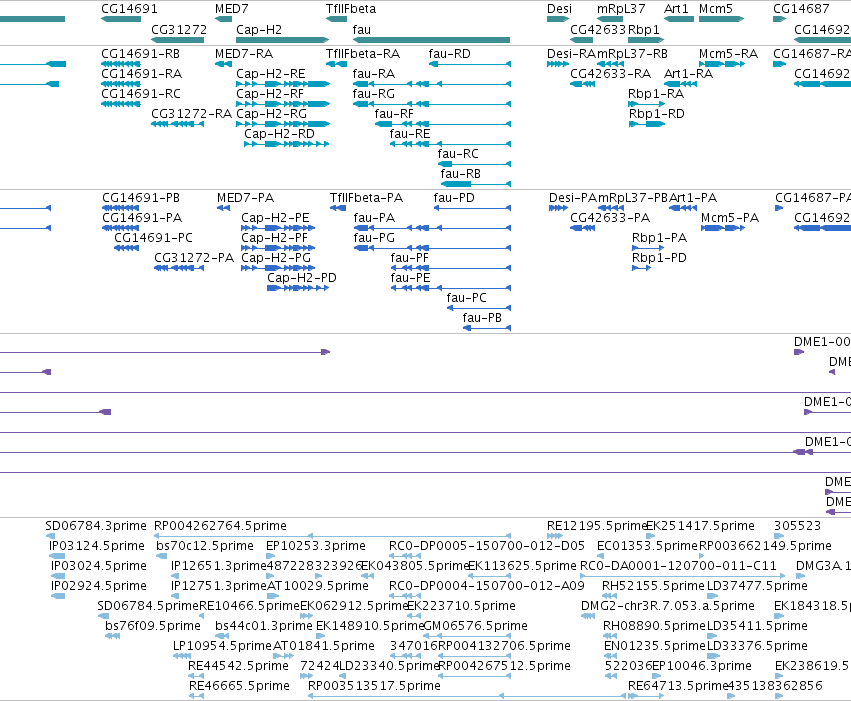Screen dimensions: 851x701
Task: Click the fau-RD transcript label
Action: tap(449, 54)
